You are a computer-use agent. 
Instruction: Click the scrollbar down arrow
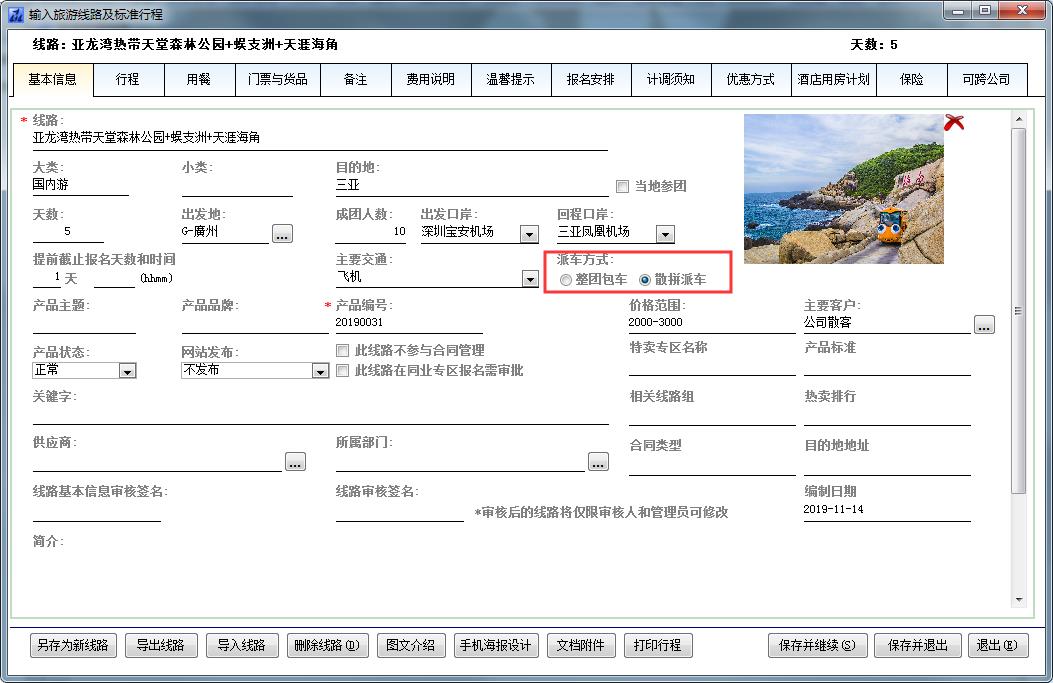coord(1019,599)
